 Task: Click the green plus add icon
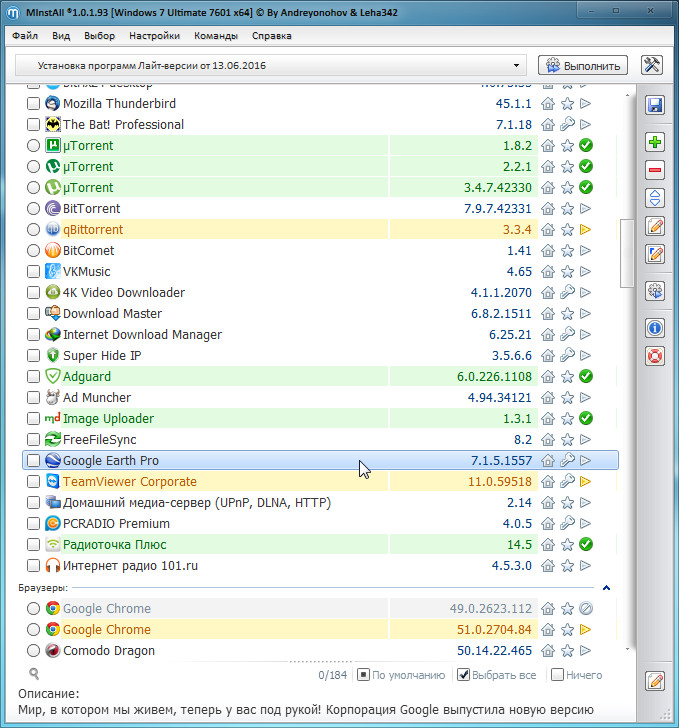point(655,142)
